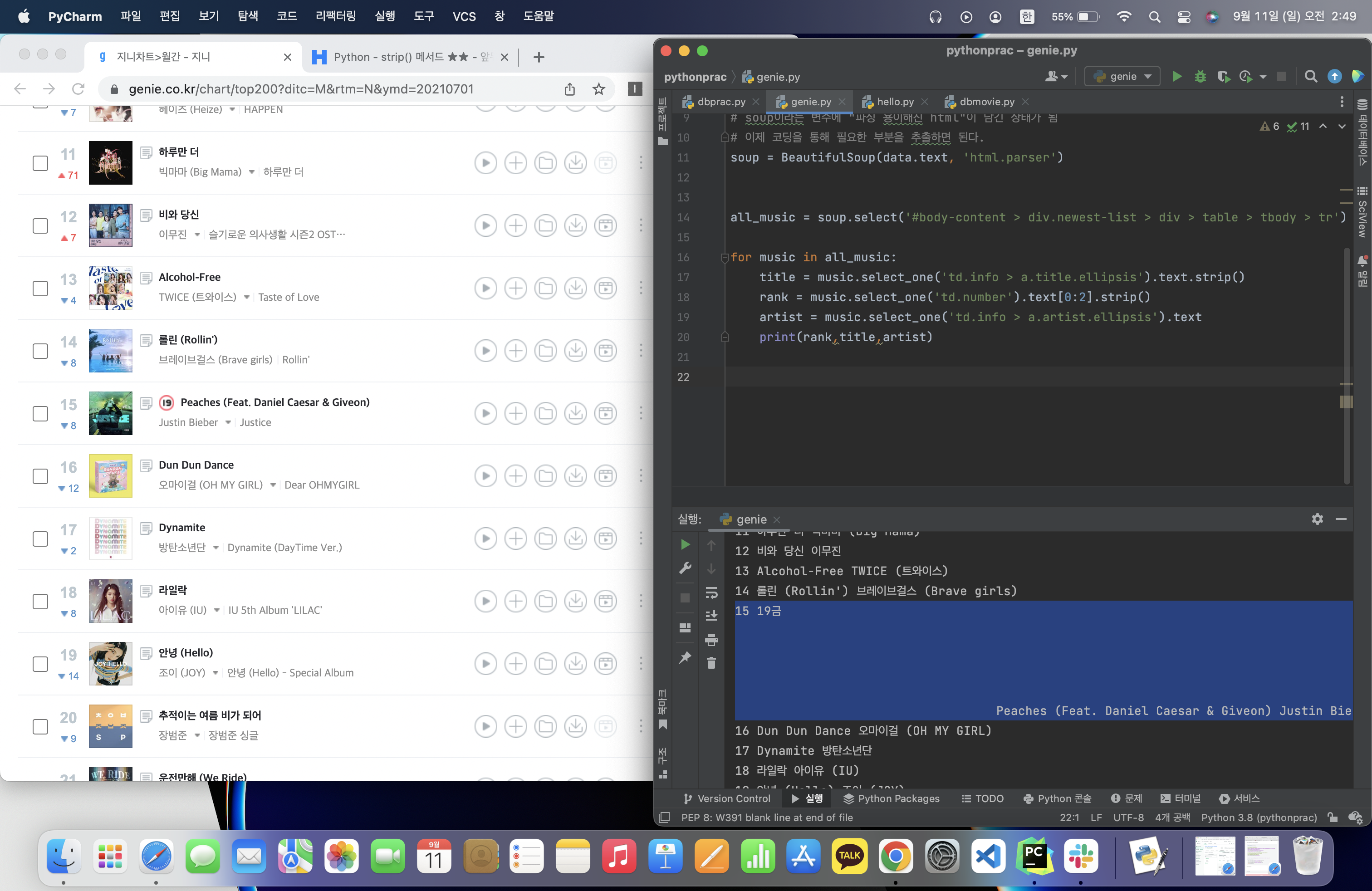Download the song 비와 당신
Screen dimensions: 1372x891
click(575, 225)
